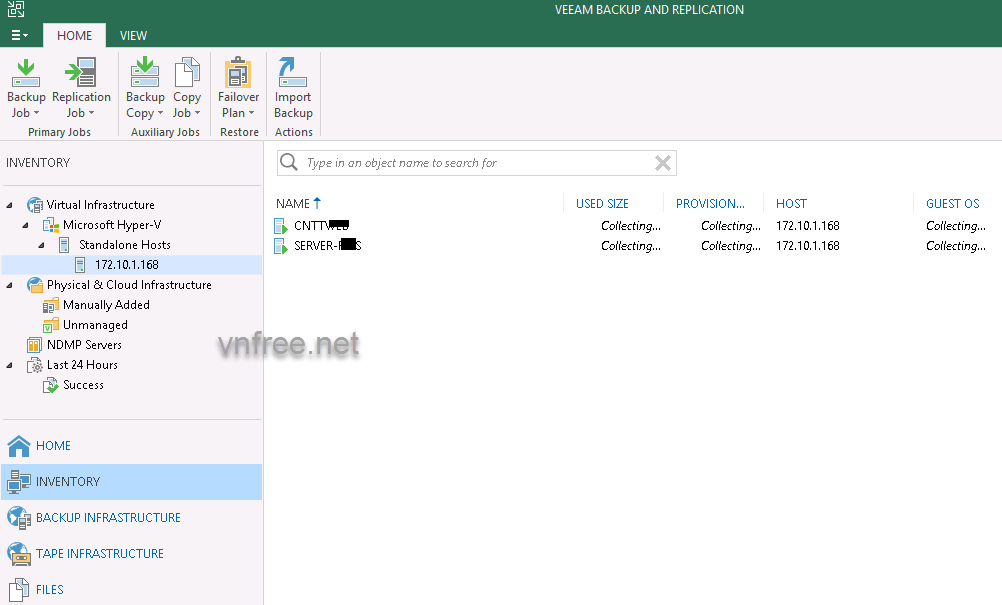Screen dimensions: 1002x605
Task: Collapse the Virtual Infrastructure tree node
Action: (10, 205)
